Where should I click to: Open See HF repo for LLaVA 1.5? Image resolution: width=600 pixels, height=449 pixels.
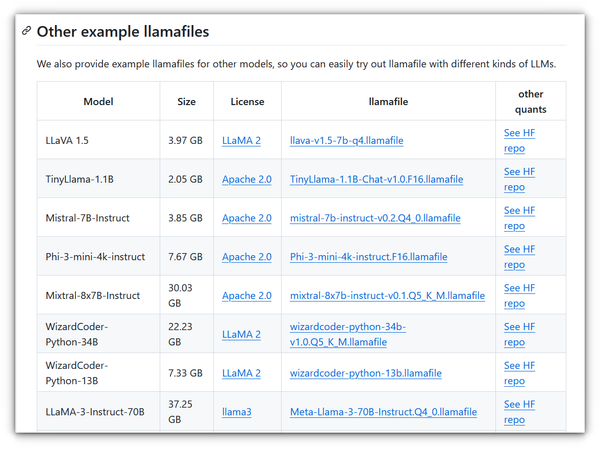[x=519, y=141]
